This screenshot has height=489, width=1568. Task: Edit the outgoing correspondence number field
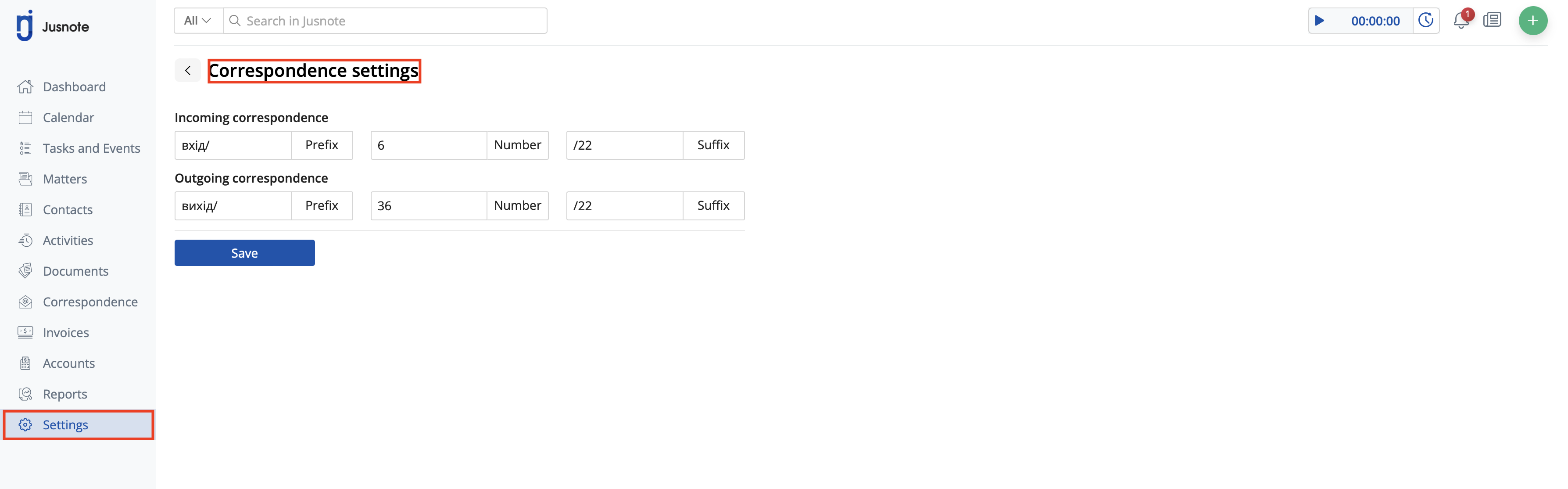429,206
